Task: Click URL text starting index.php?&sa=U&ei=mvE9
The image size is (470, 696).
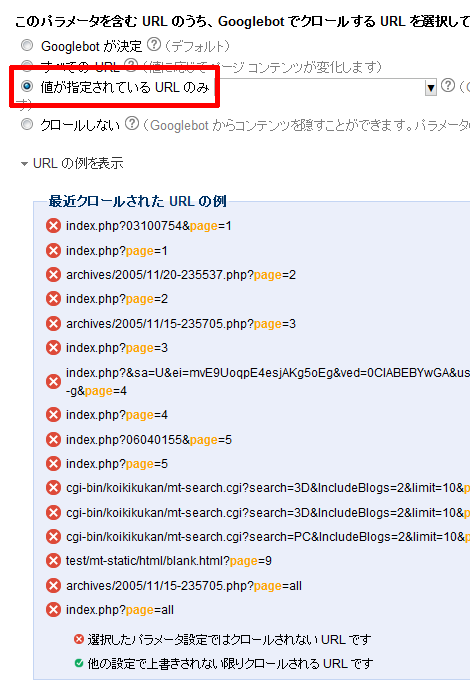Action: tap(268, 382)
